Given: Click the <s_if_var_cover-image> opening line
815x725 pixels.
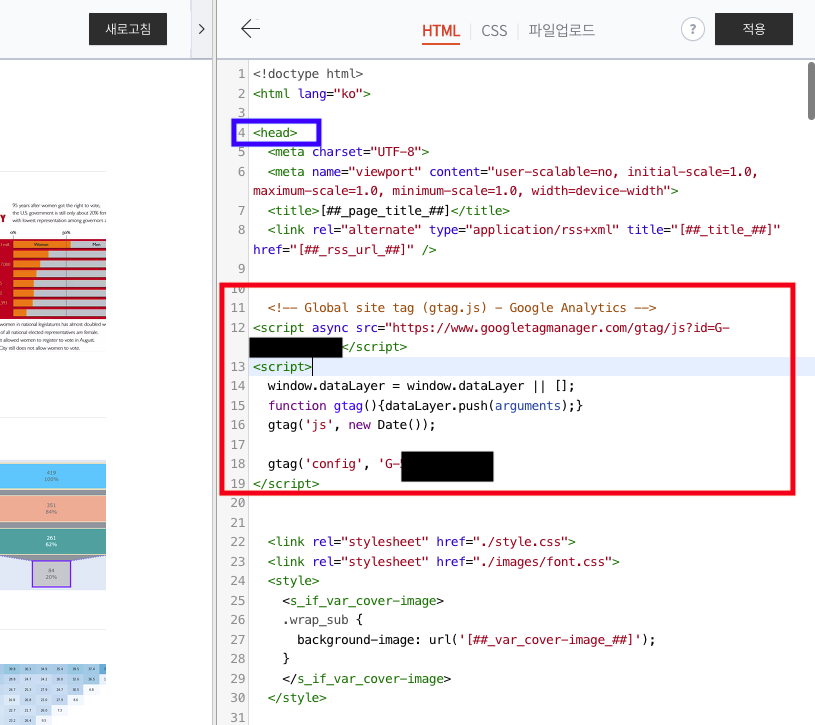Looking at the screenshot, I should 363,601.
